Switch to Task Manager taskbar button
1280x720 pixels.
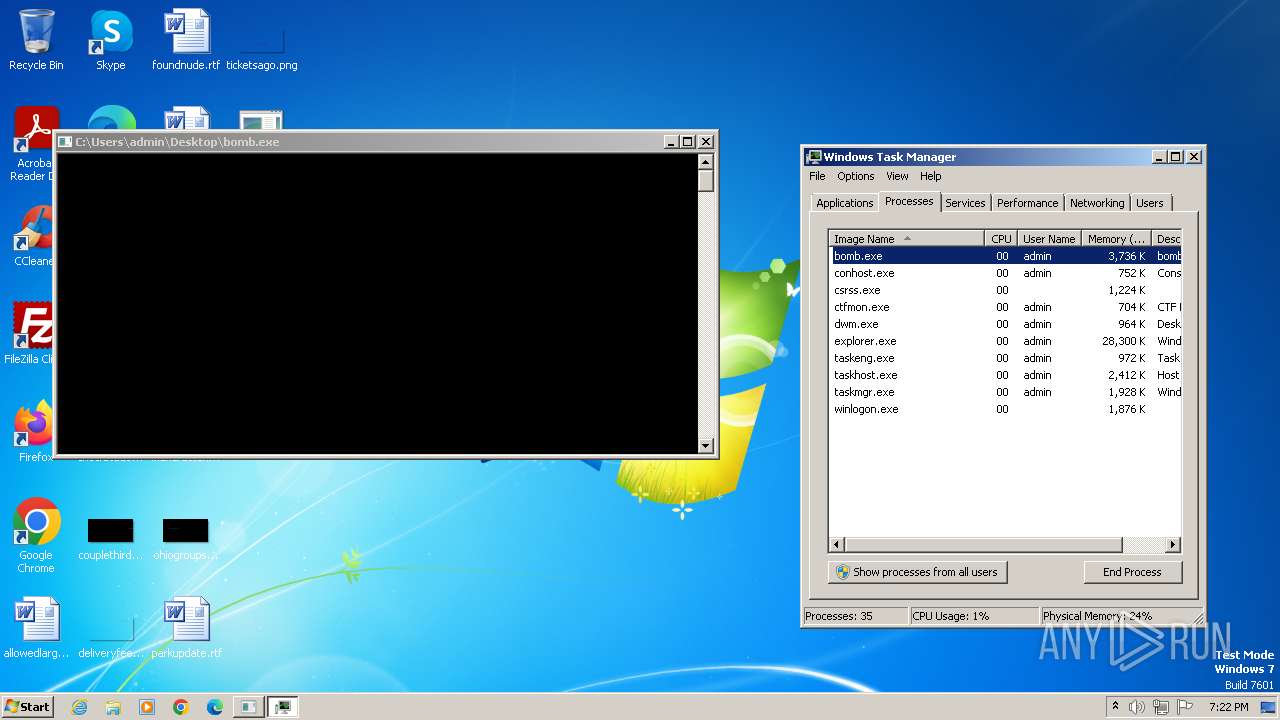pyautogui.click(x=283, y=707)
